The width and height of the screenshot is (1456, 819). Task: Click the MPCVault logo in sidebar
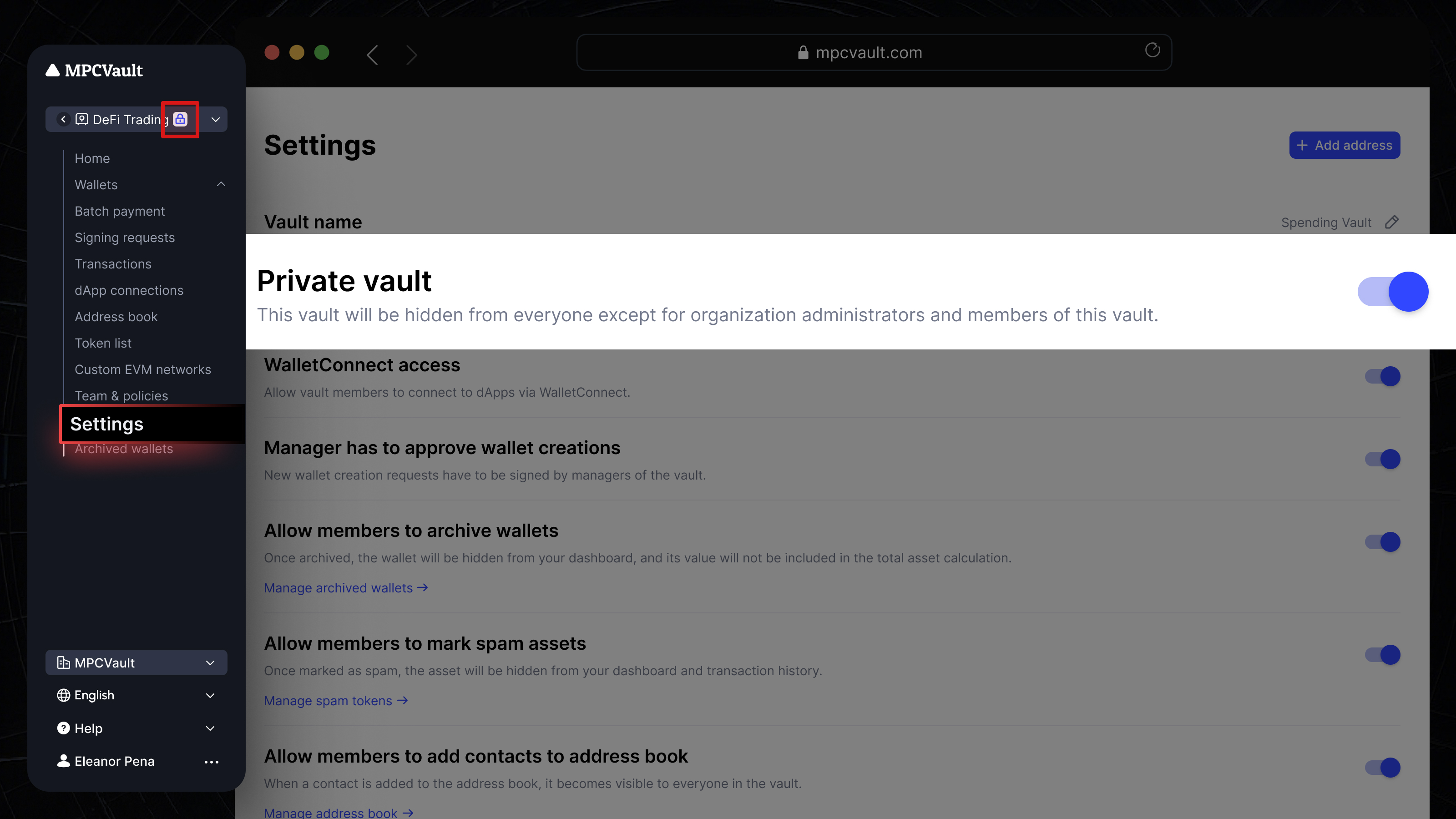click(94, 71)
